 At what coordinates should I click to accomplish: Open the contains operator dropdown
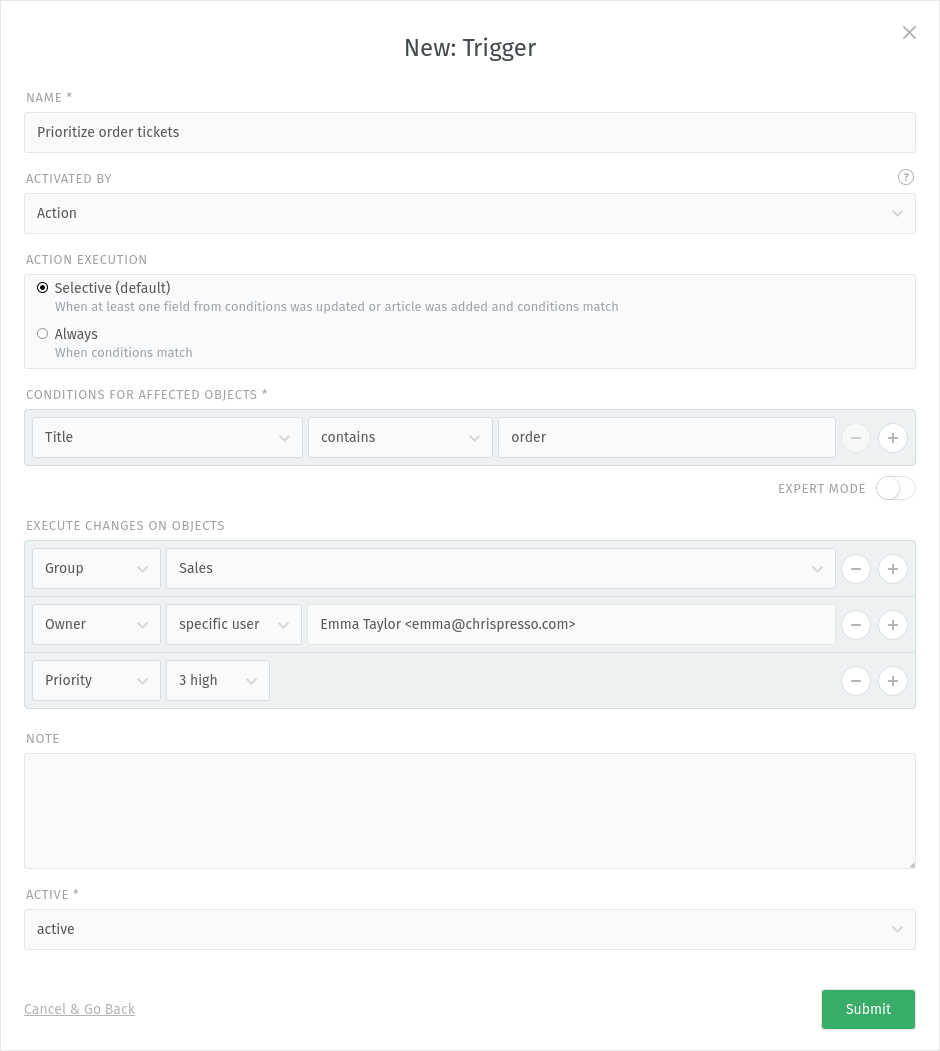[x=400, y=438]
